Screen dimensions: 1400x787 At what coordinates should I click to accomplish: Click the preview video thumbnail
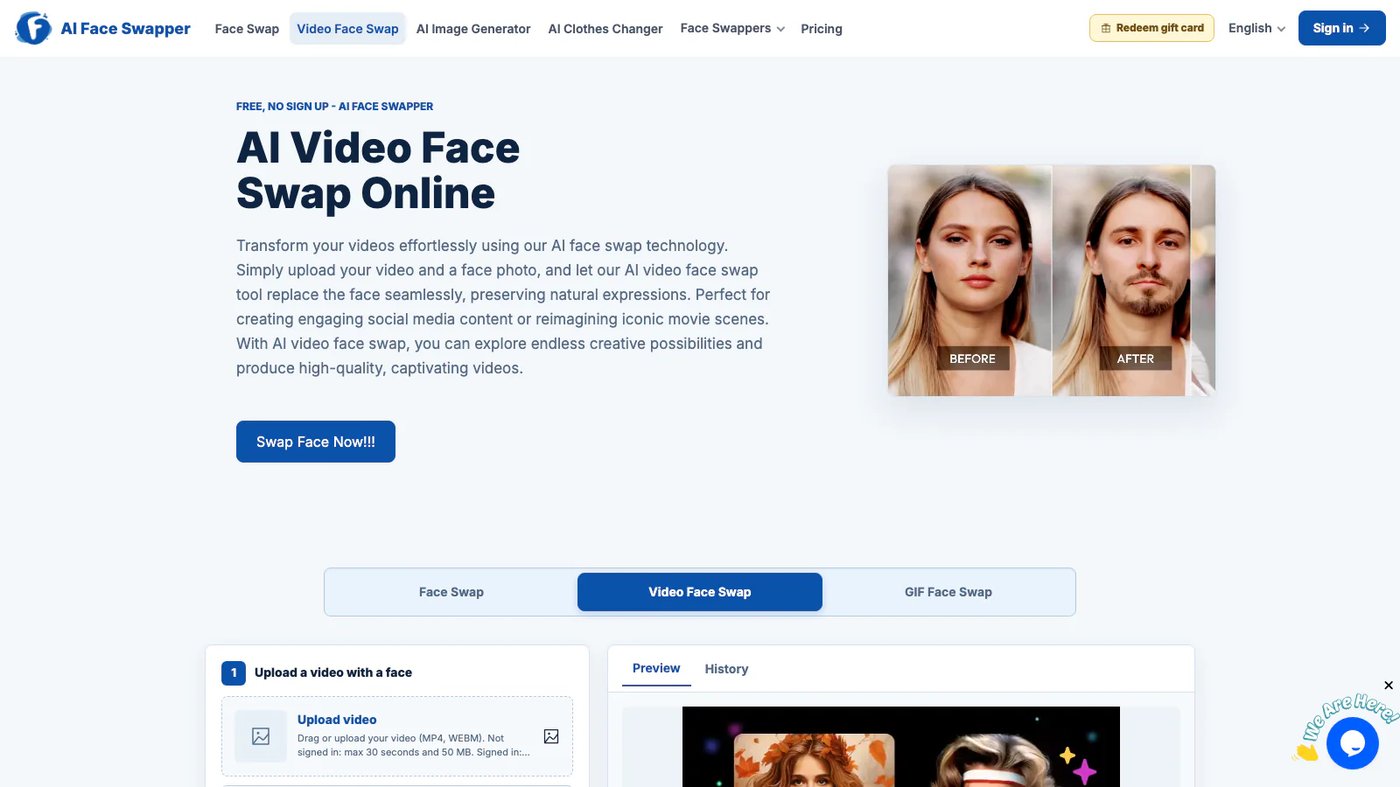(x=901, y=747)
